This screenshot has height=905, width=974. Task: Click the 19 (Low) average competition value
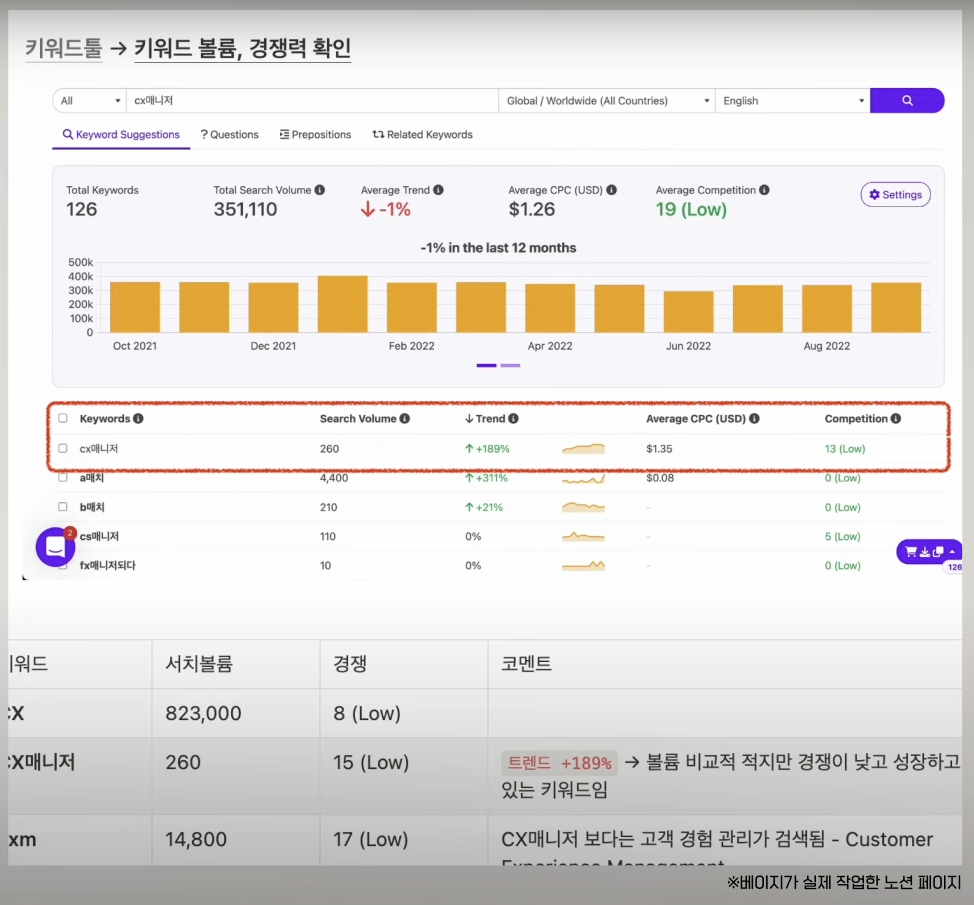tap(691, 209)
